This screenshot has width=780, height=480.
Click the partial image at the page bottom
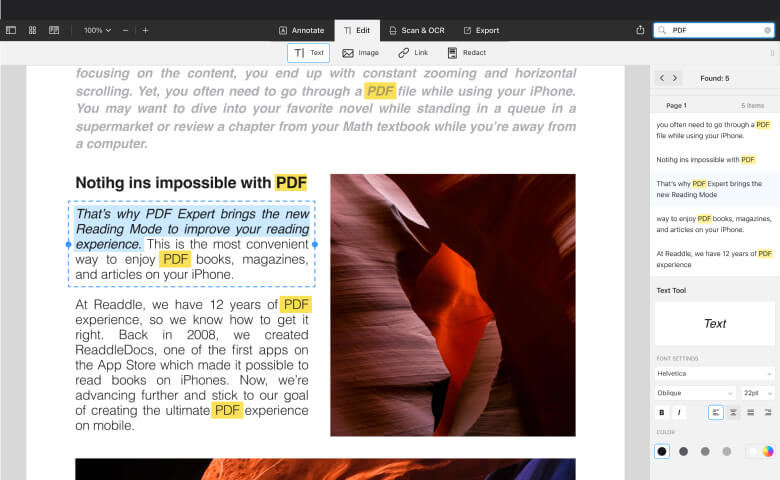point(325,469)
